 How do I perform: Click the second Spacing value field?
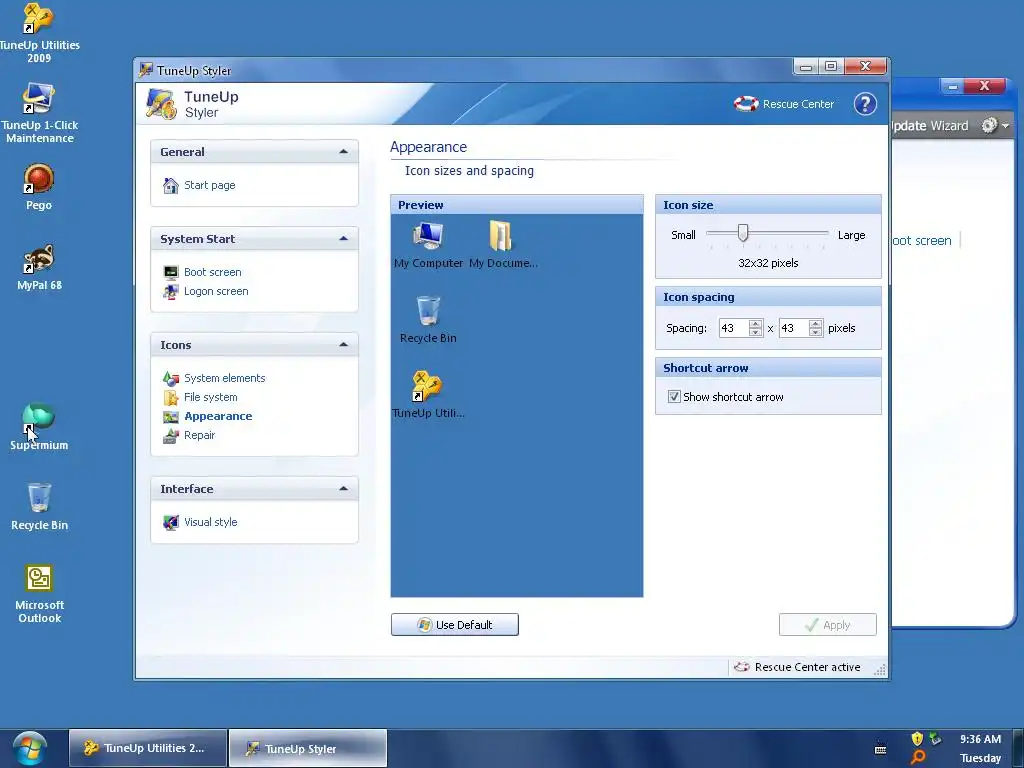point(793,328)
